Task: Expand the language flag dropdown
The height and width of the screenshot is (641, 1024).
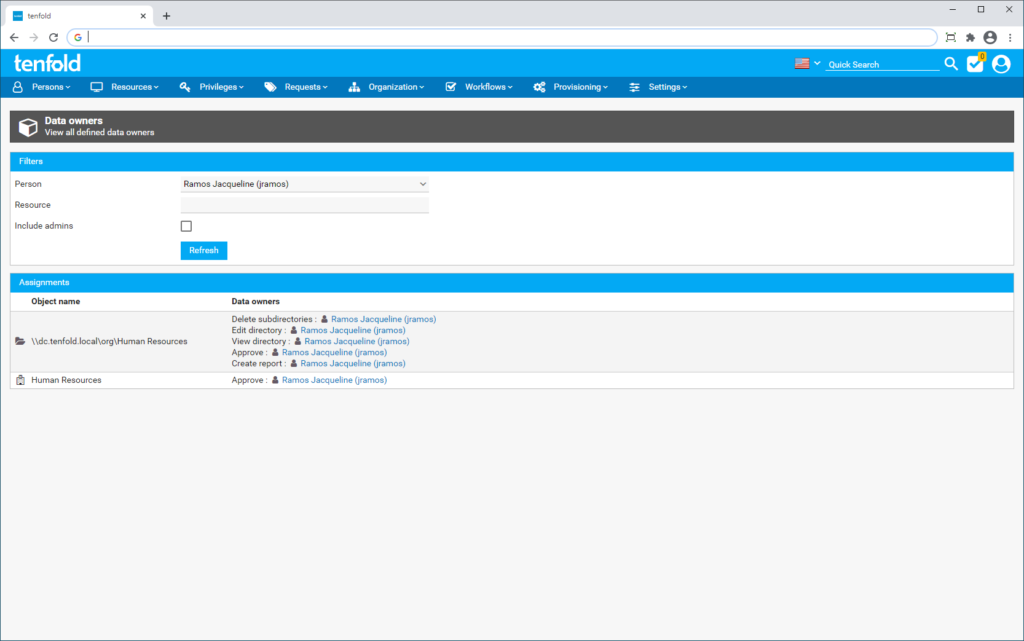Action: coord(805,61)
